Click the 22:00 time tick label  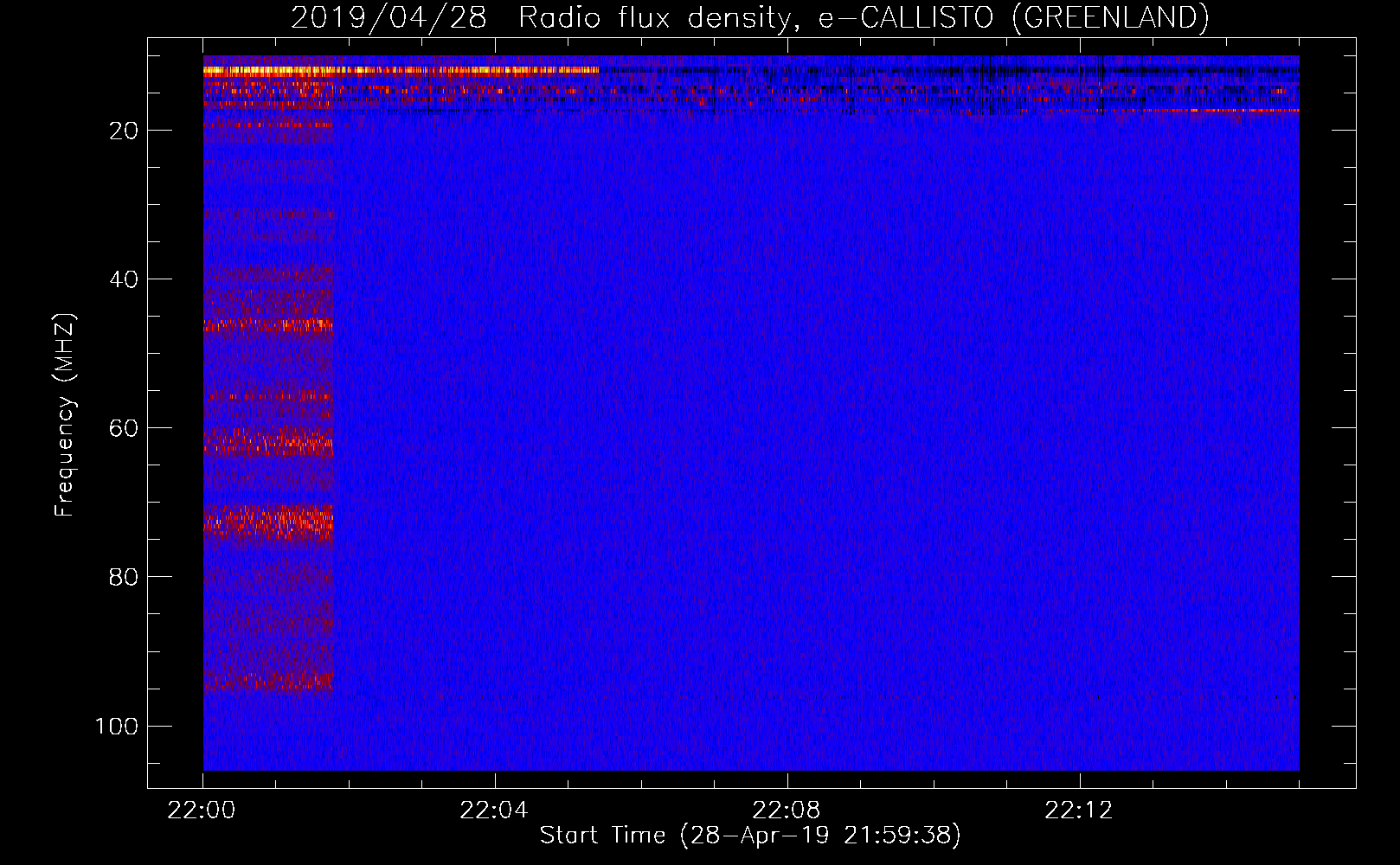(202, 811)
